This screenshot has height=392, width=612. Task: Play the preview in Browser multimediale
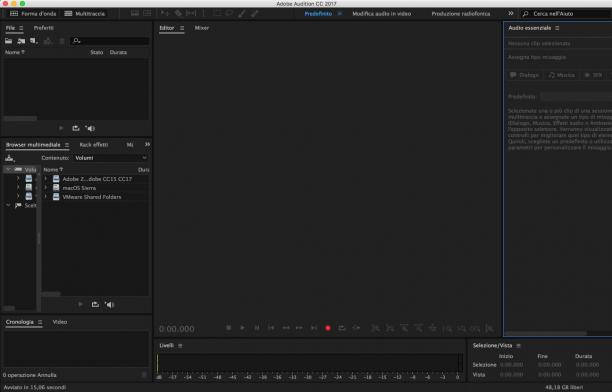[x=80, y=305]
